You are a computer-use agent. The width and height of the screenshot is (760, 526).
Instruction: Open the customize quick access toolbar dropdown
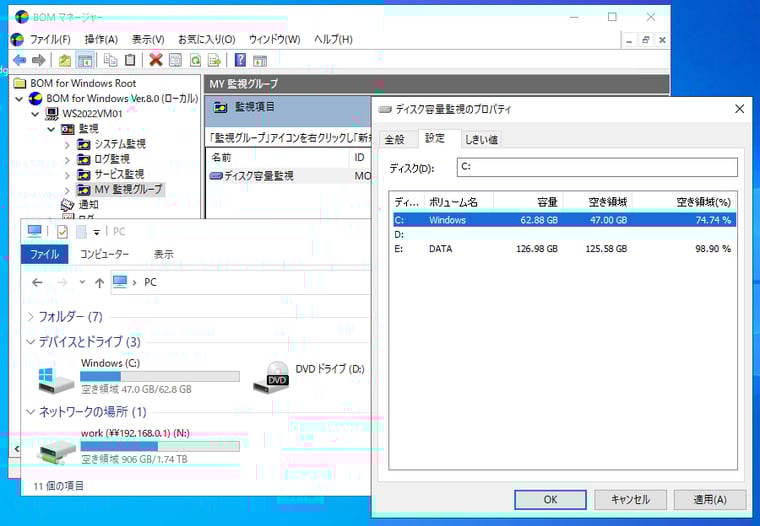[96, 232]
